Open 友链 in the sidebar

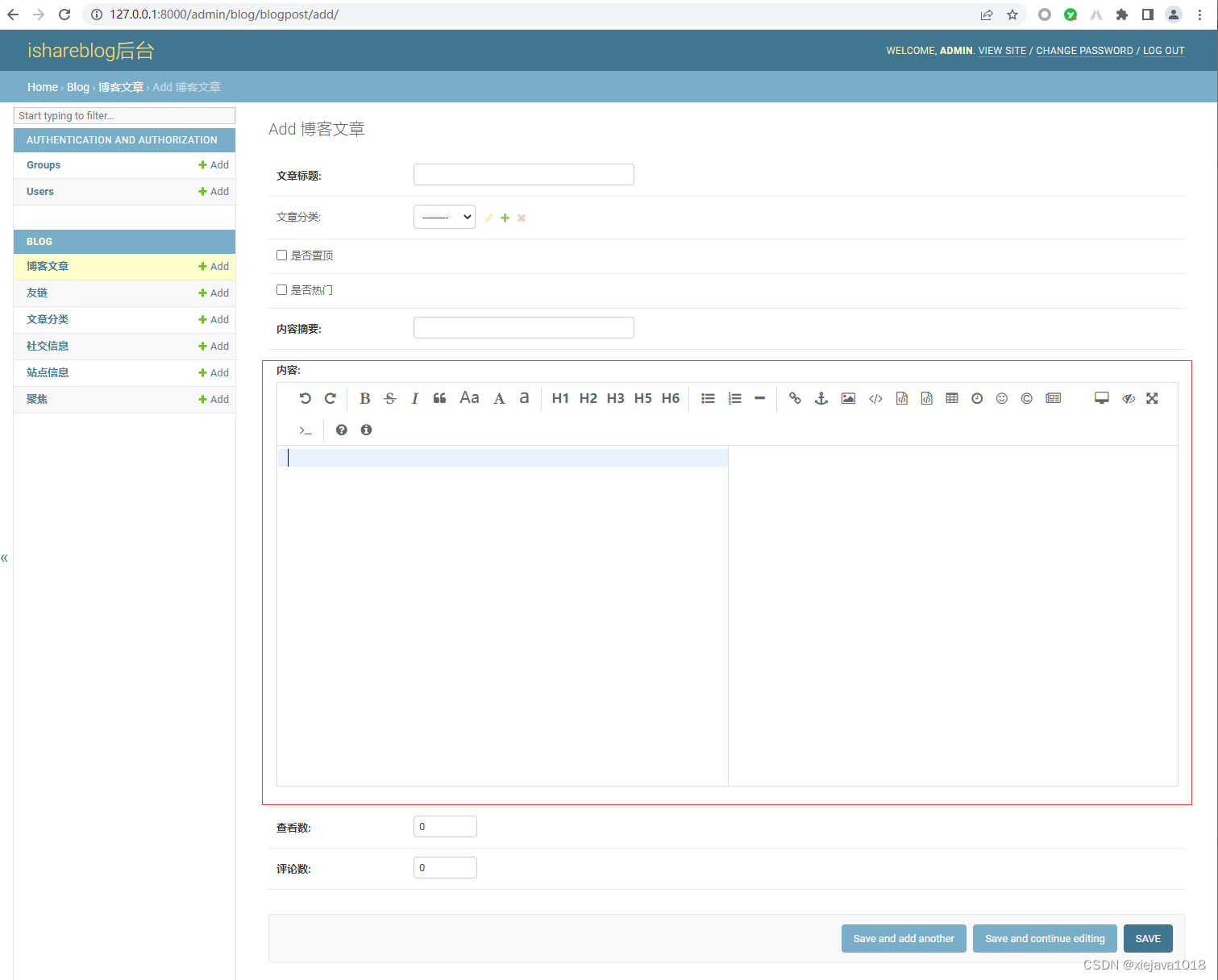pos(37,293)
